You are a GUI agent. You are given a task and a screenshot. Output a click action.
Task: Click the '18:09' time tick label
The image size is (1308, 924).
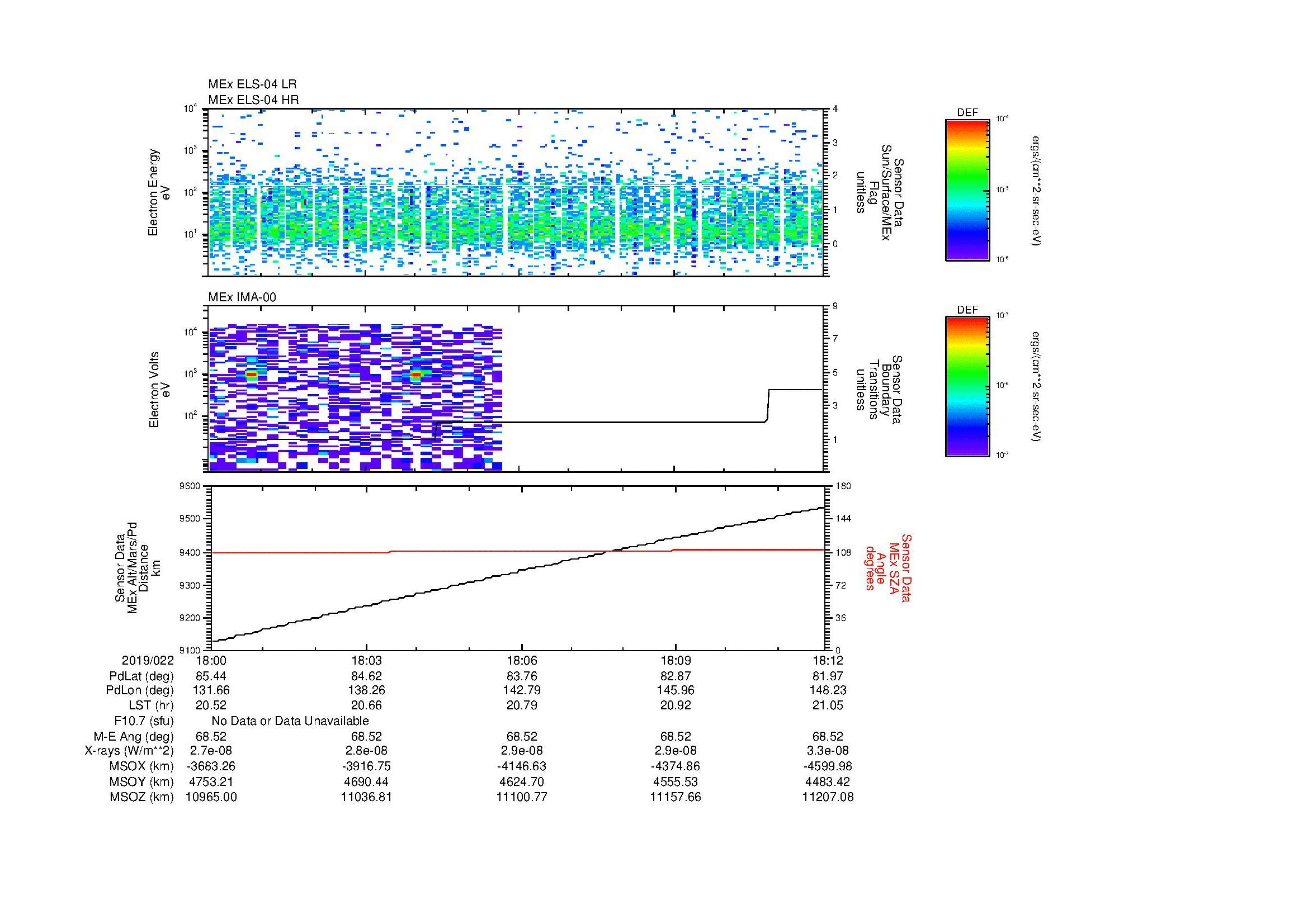click(x=676, y=661)
